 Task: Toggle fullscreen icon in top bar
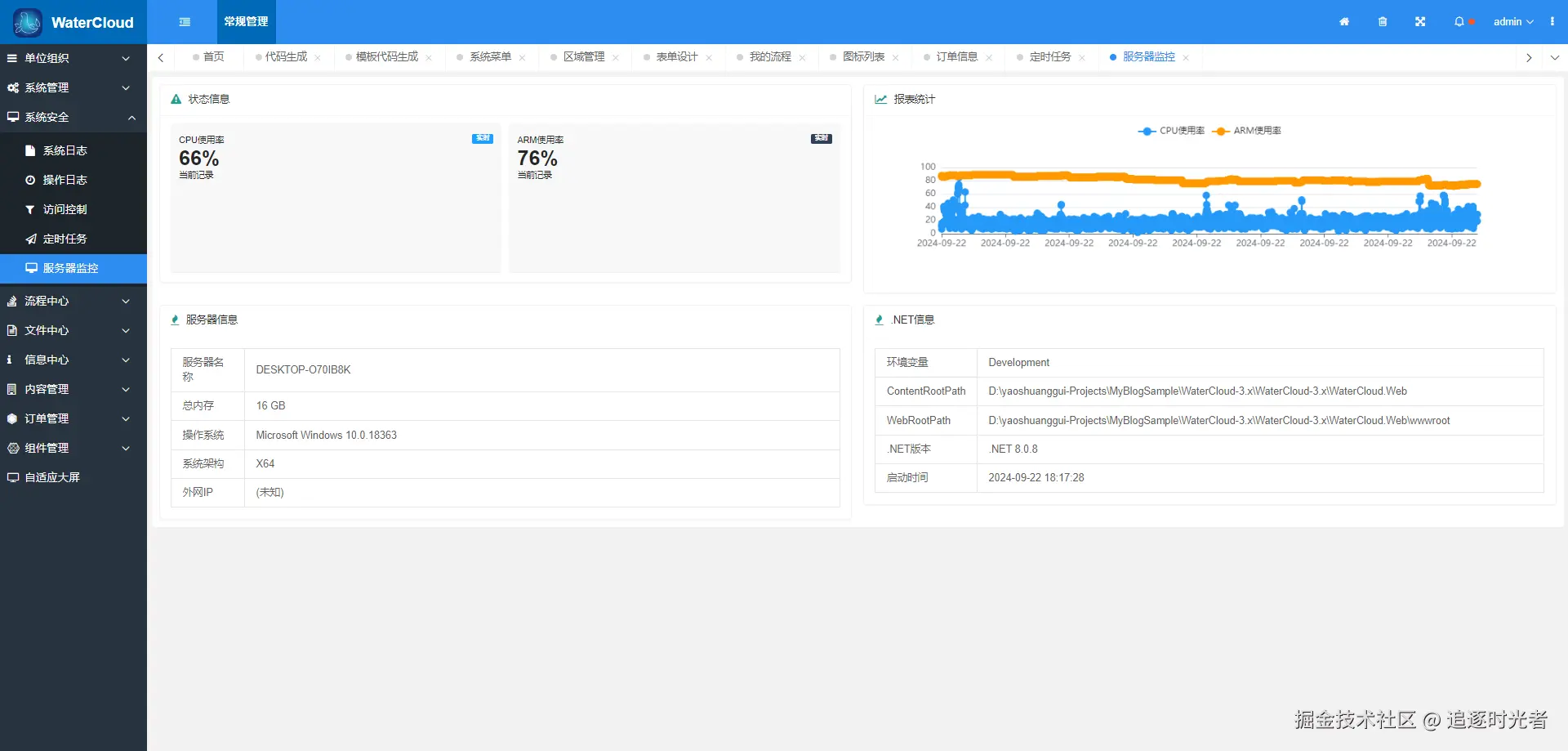pos(1420,22)
